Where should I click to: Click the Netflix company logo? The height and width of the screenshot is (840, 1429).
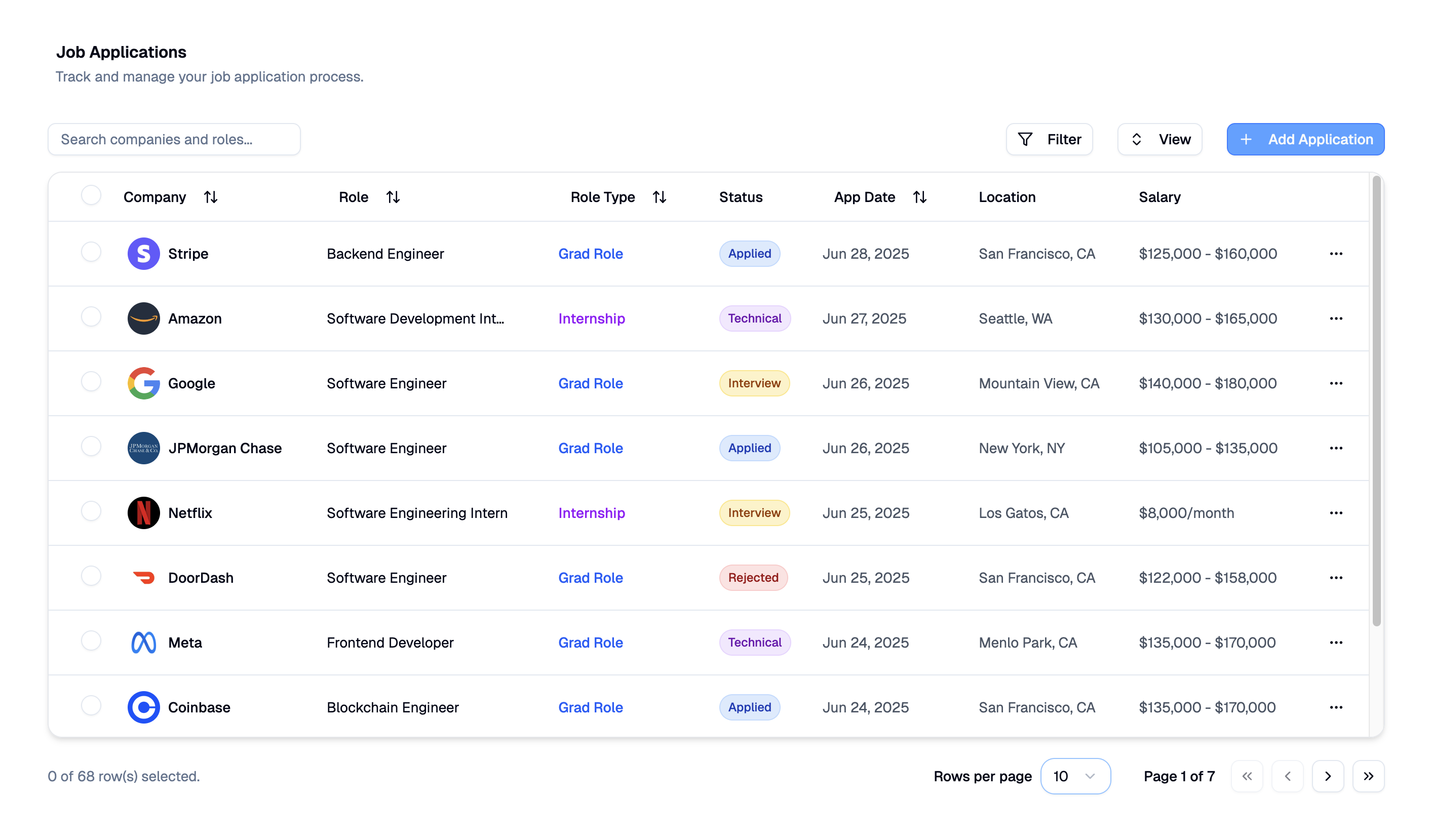pyautogui.click(x=143, y=513)
